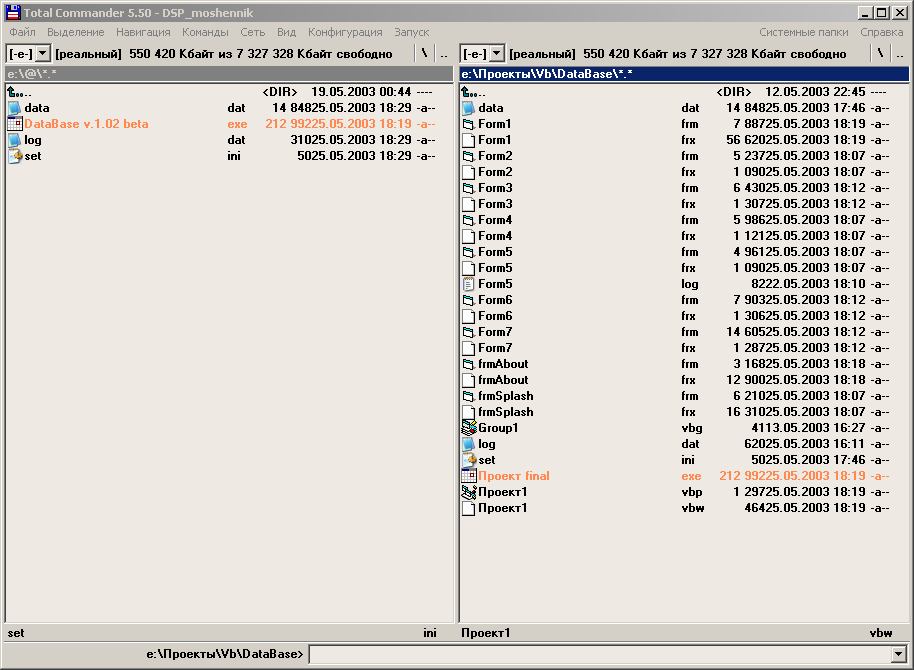Open the Запуск menu
Image resolution: width=914 pixels, height=670 pixels.
pyautogui.click(x=412, y=32)
